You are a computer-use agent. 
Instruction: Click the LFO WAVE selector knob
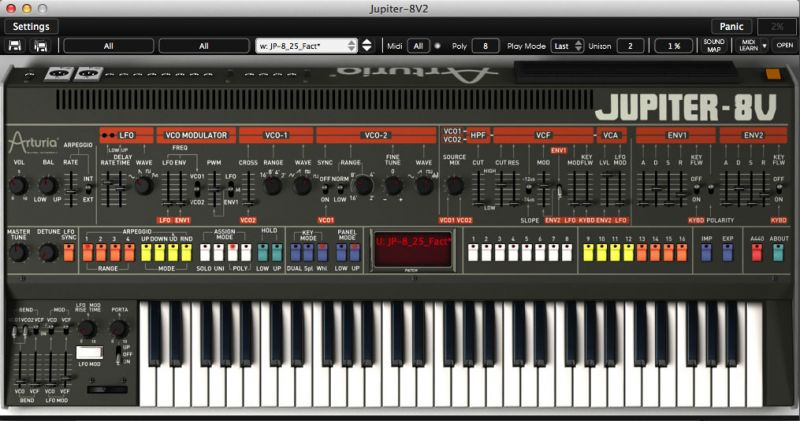tap(144, 185)
